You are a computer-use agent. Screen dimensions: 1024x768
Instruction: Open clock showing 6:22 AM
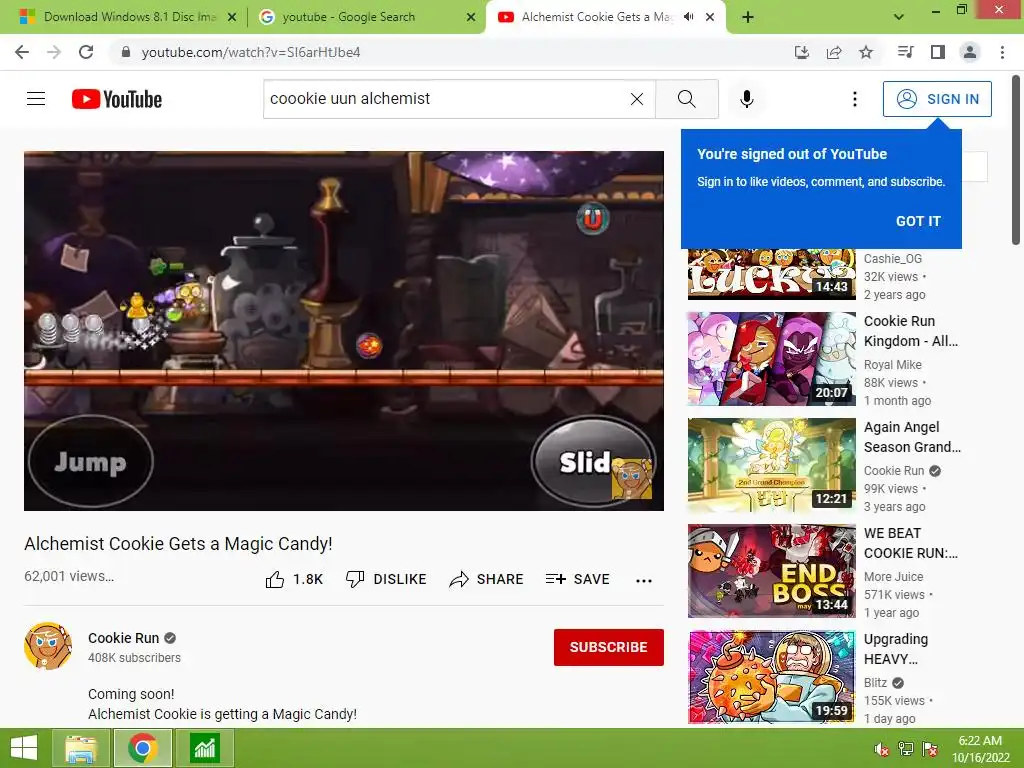pyautogui.click(x=980, y=748)
